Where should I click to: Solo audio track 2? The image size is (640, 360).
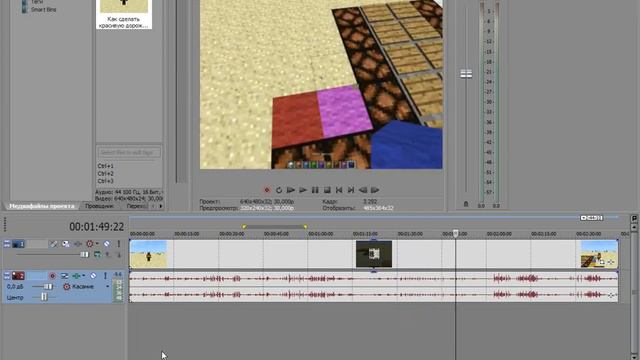105,276
